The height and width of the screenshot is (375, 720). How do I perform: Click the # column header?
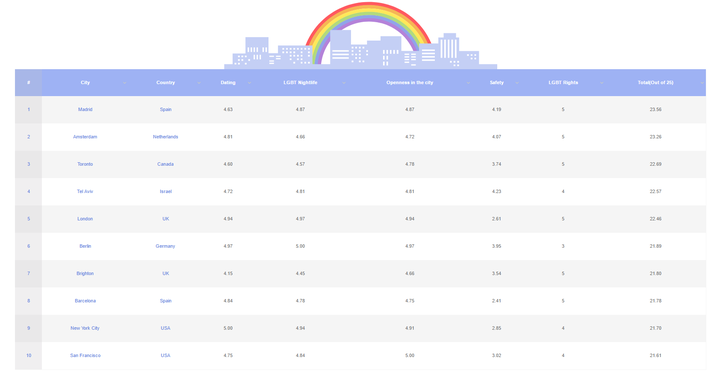(x=28, y=83)
